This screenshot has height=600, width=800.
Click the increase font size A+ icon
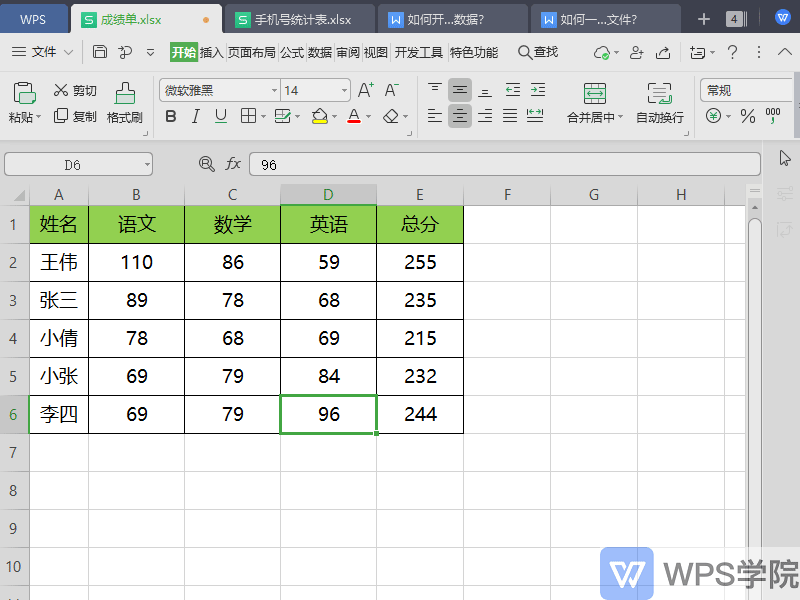pyautogui.click(x=366, y=90)
